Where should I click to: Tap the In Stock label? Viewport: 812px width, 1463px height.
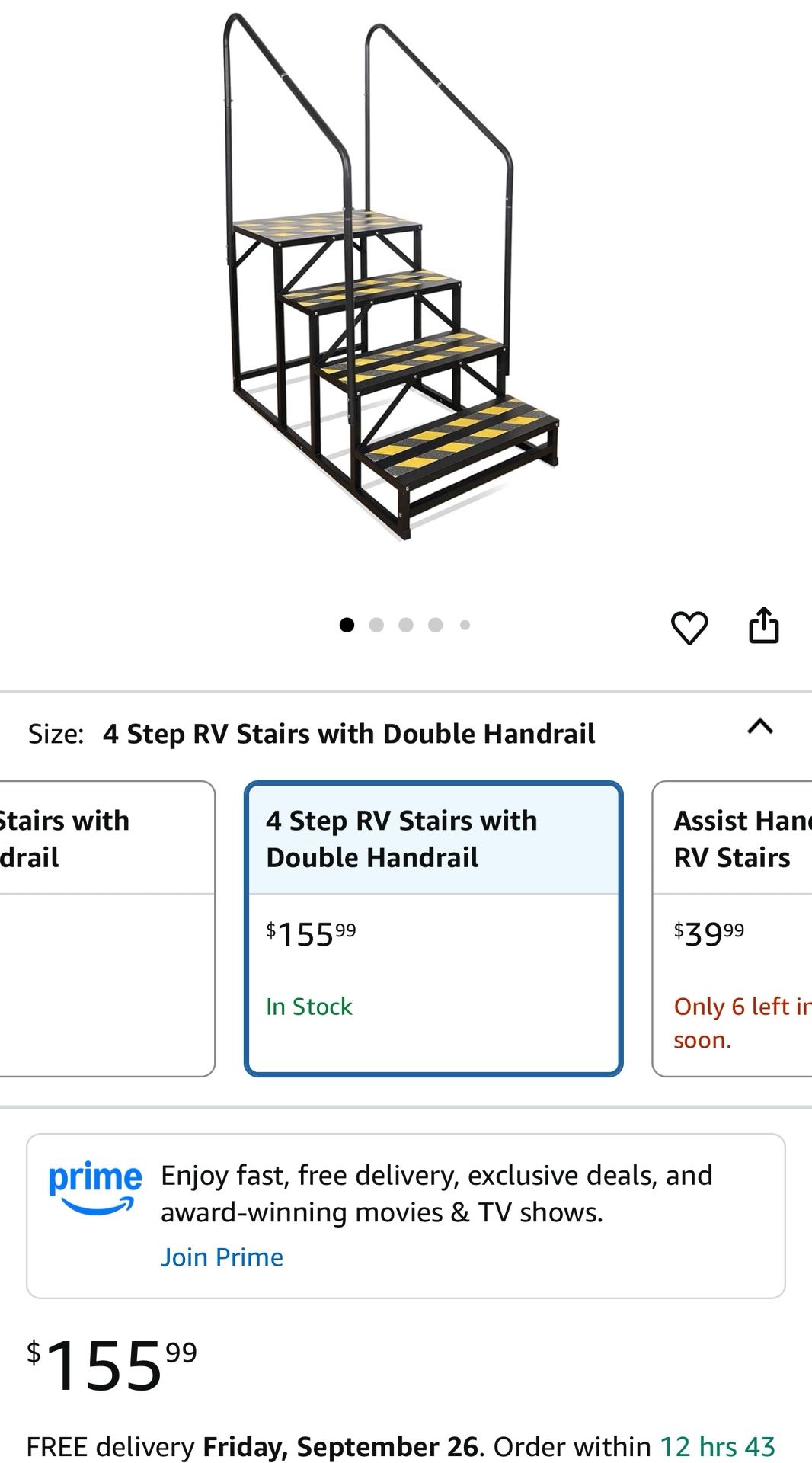(309, 1007)
